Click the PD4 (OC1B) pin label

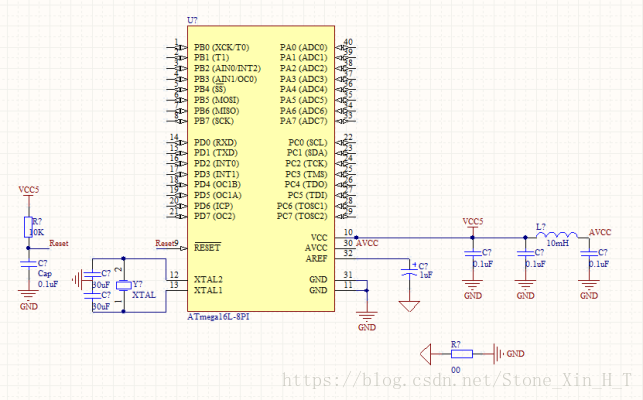pos(217,184)
